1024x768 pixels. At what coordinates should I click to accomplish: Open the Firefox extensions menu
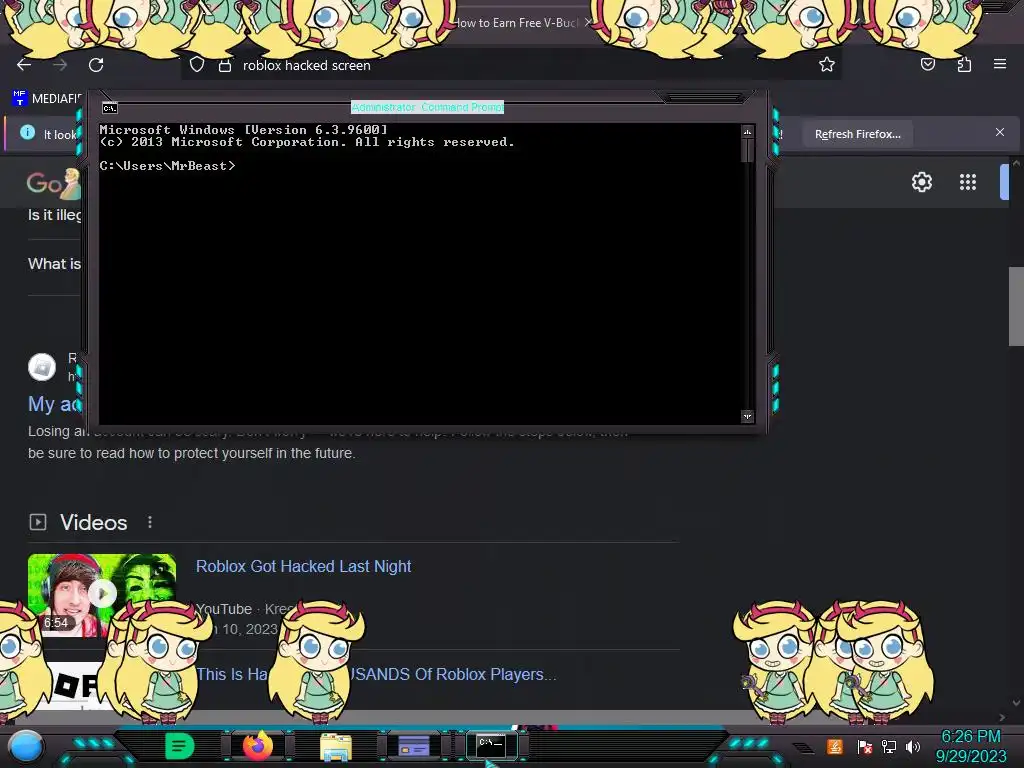pyautogui.click(x=964, y=64)
